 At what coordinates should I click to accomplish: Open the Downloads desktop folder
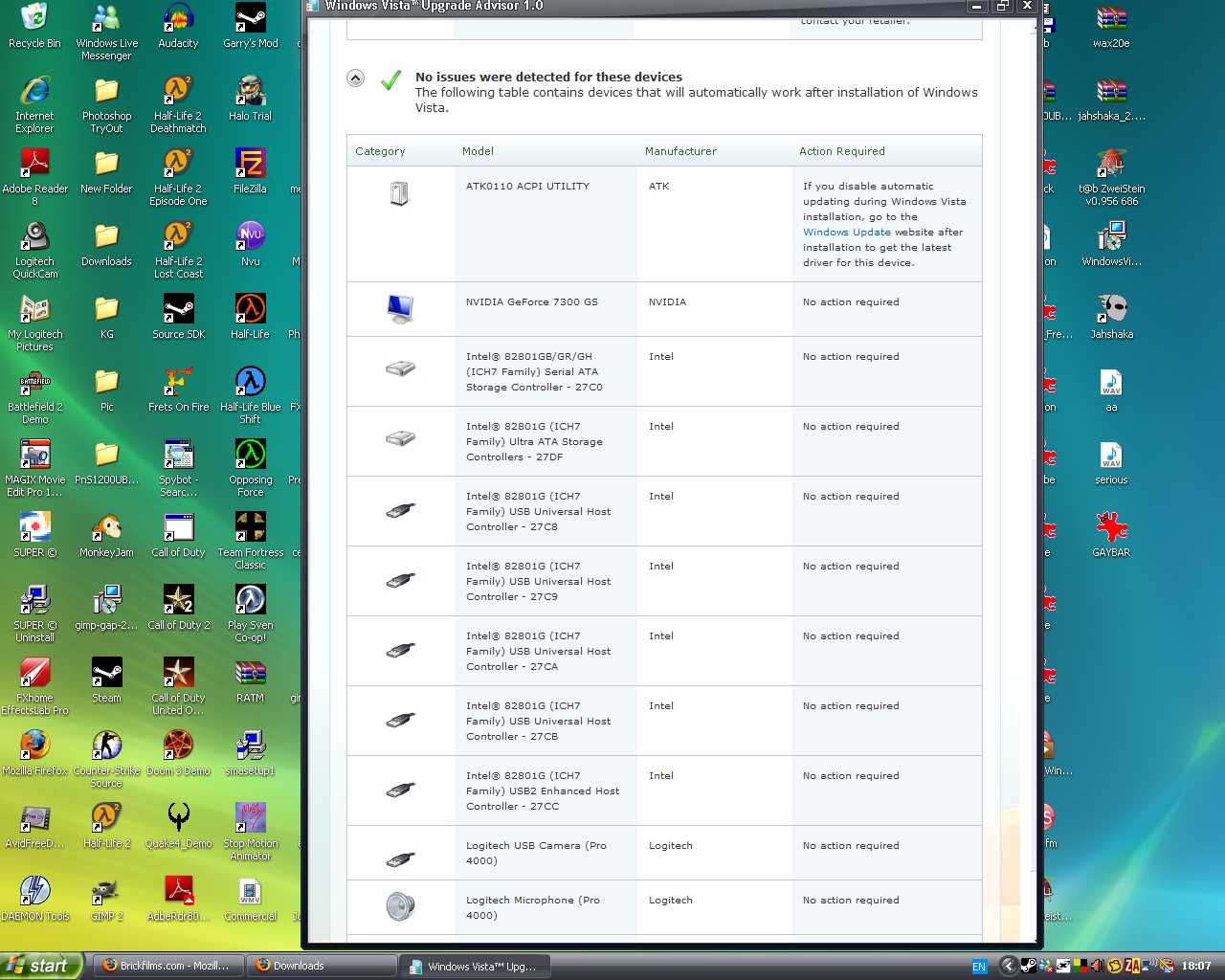coord(106,245)
